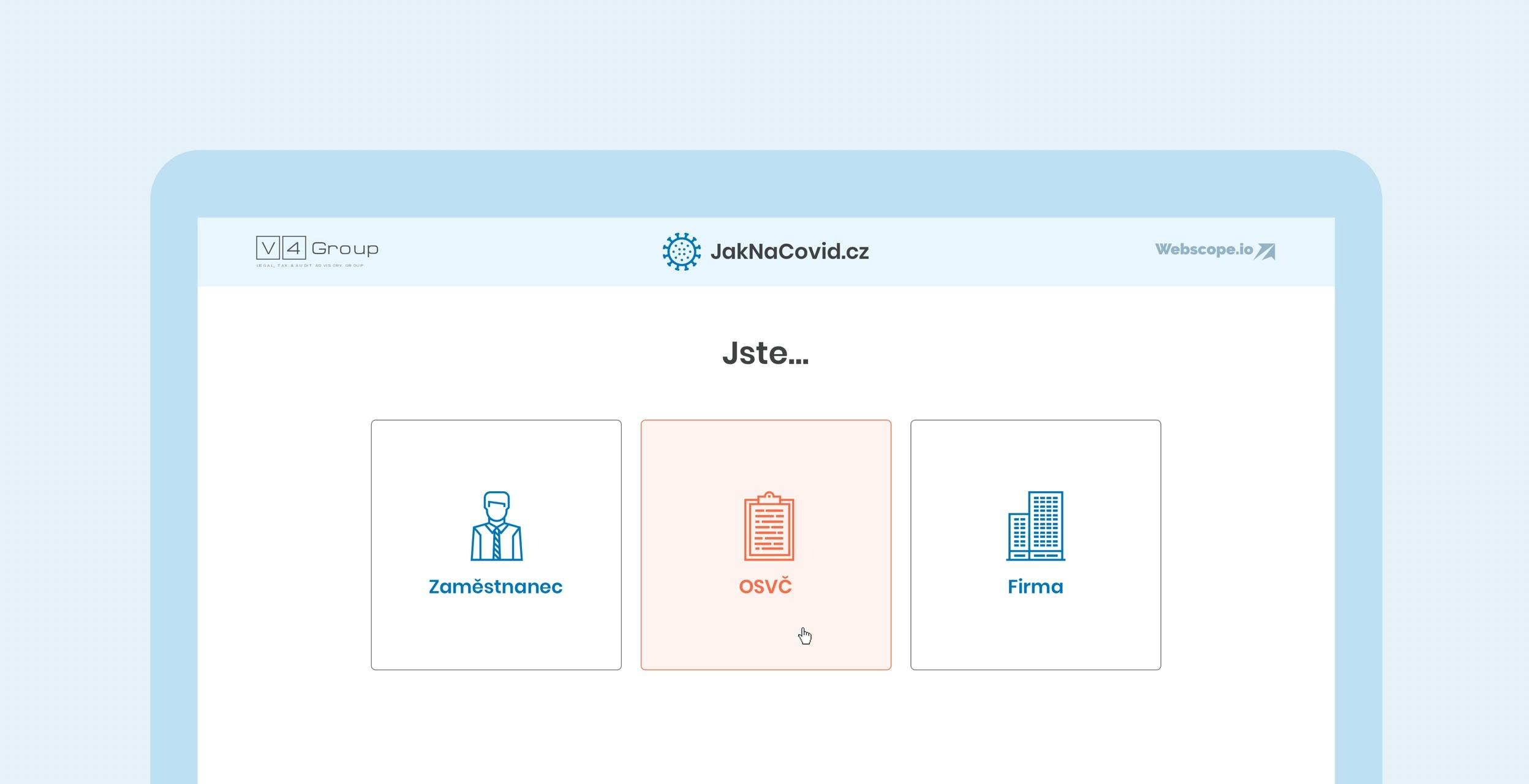The width and height of the screenshot is (1529, 784).
Task: Click the office buildings icon
Action: coord(1036,526)
